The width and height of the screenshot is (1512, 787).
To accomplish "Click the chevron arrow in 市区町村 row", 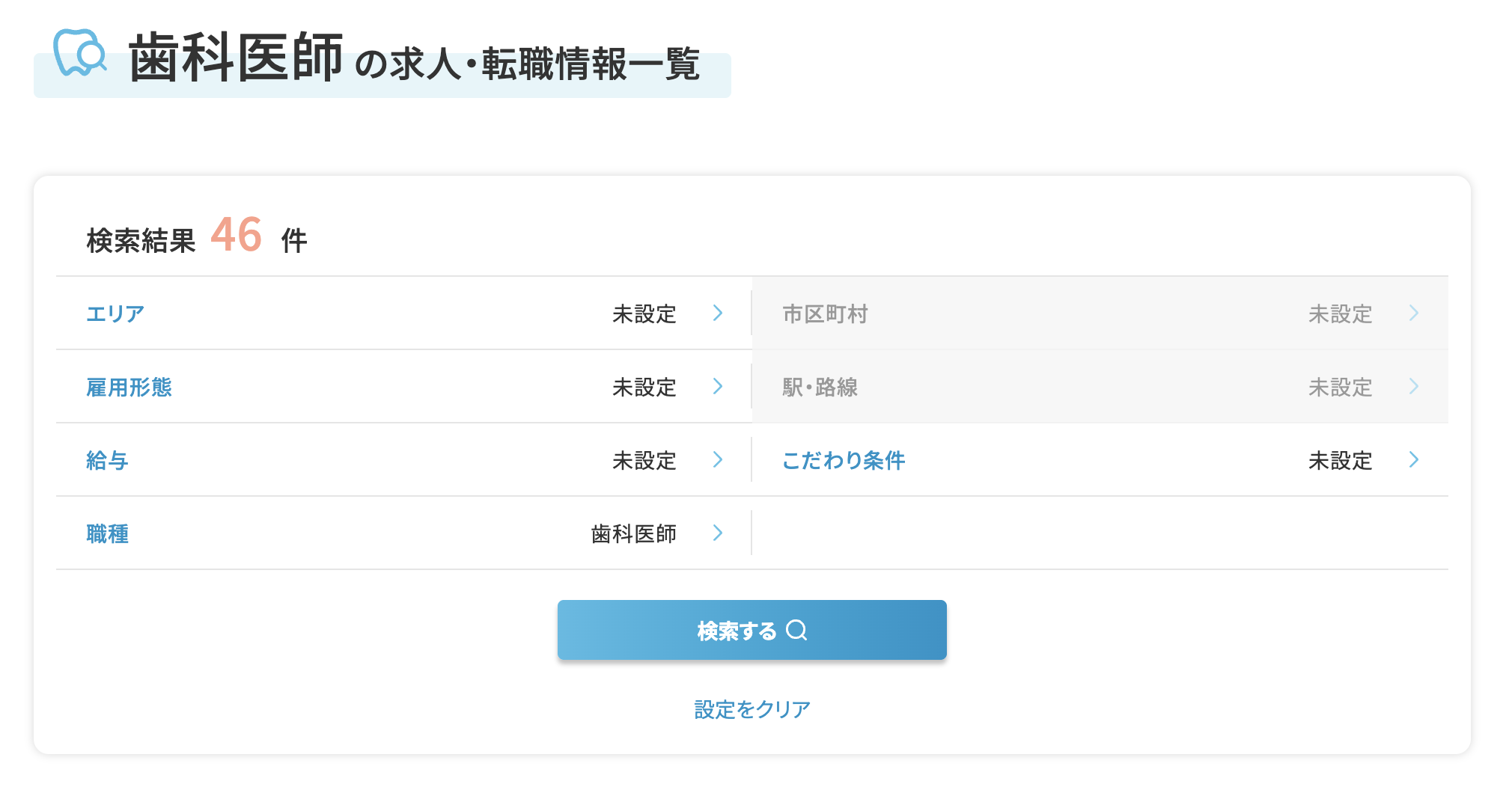I will tap(1414, 313).
